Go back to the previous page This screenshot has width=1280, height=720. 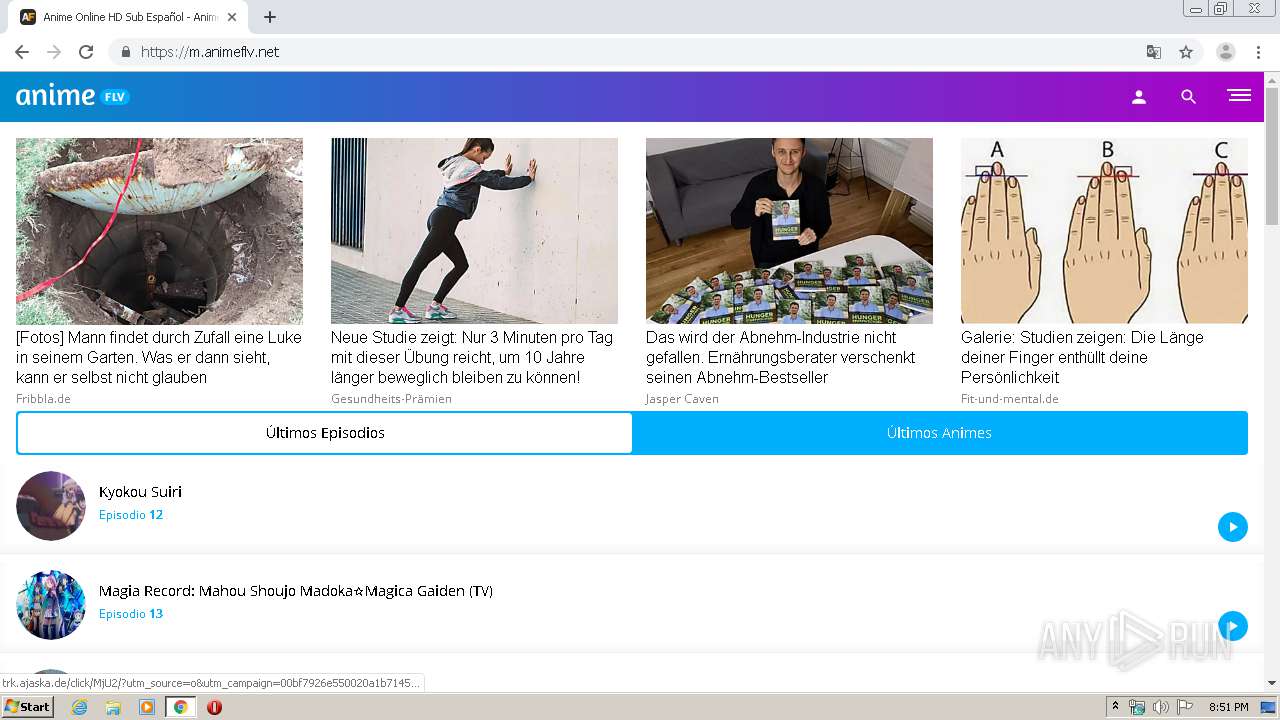[x=22, y=52]
